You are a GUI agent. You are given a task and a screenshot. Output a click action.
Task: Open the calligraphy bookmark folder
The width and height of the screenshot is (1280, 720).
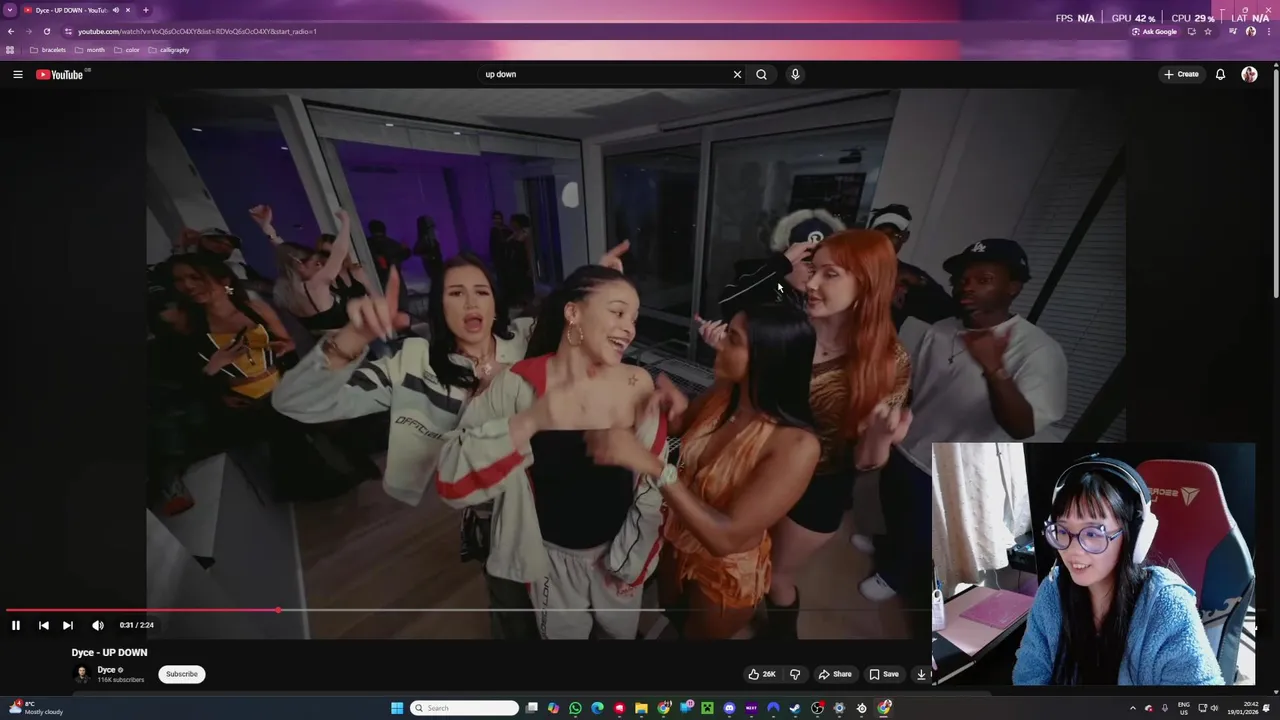[x=169, y=50]
